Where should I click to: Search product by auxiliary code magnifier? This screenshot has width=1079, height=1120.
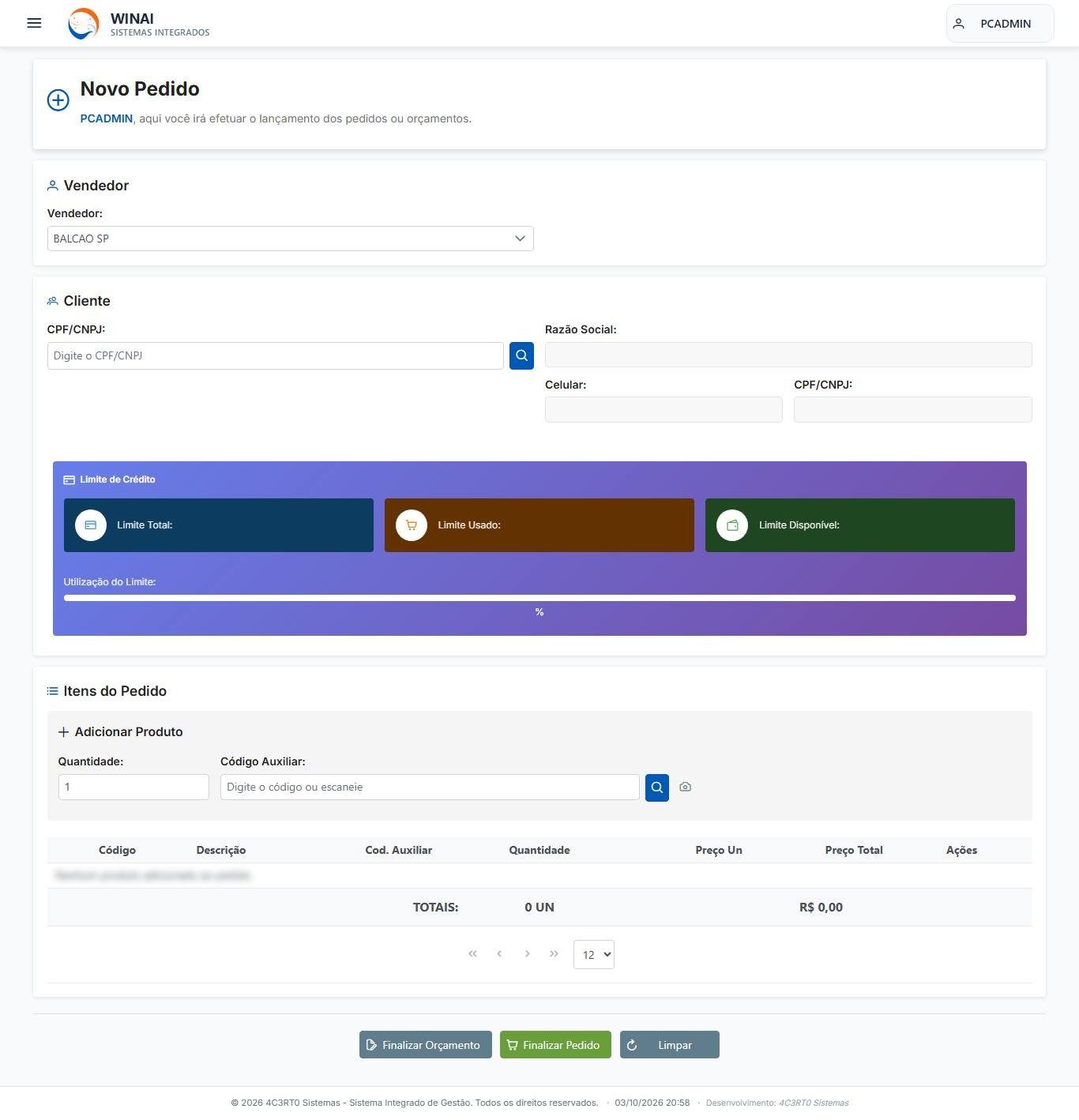point(657,787)
